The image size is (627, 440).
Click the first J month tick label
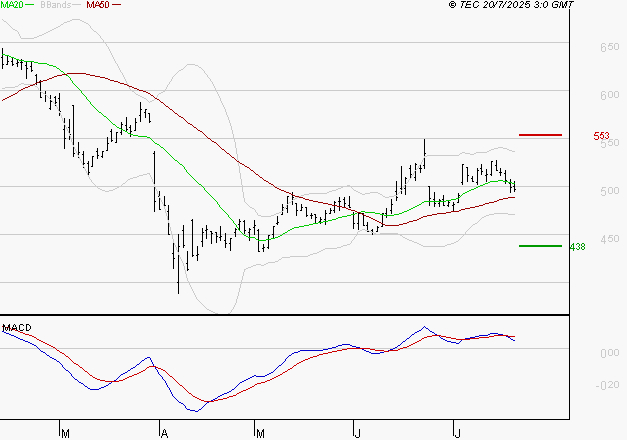tap(358, 434)
